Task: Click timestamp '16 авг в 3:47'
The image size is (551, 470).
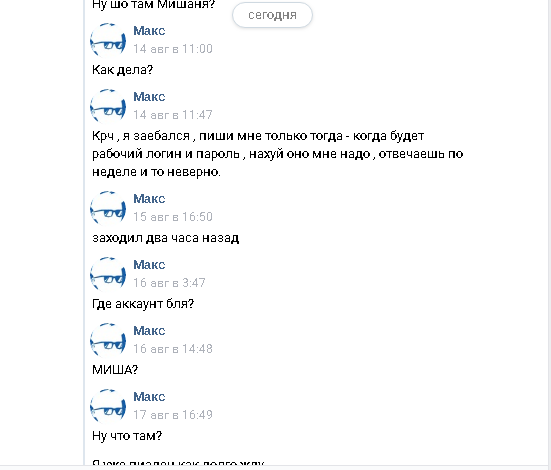Action: (x=169, y=283)
